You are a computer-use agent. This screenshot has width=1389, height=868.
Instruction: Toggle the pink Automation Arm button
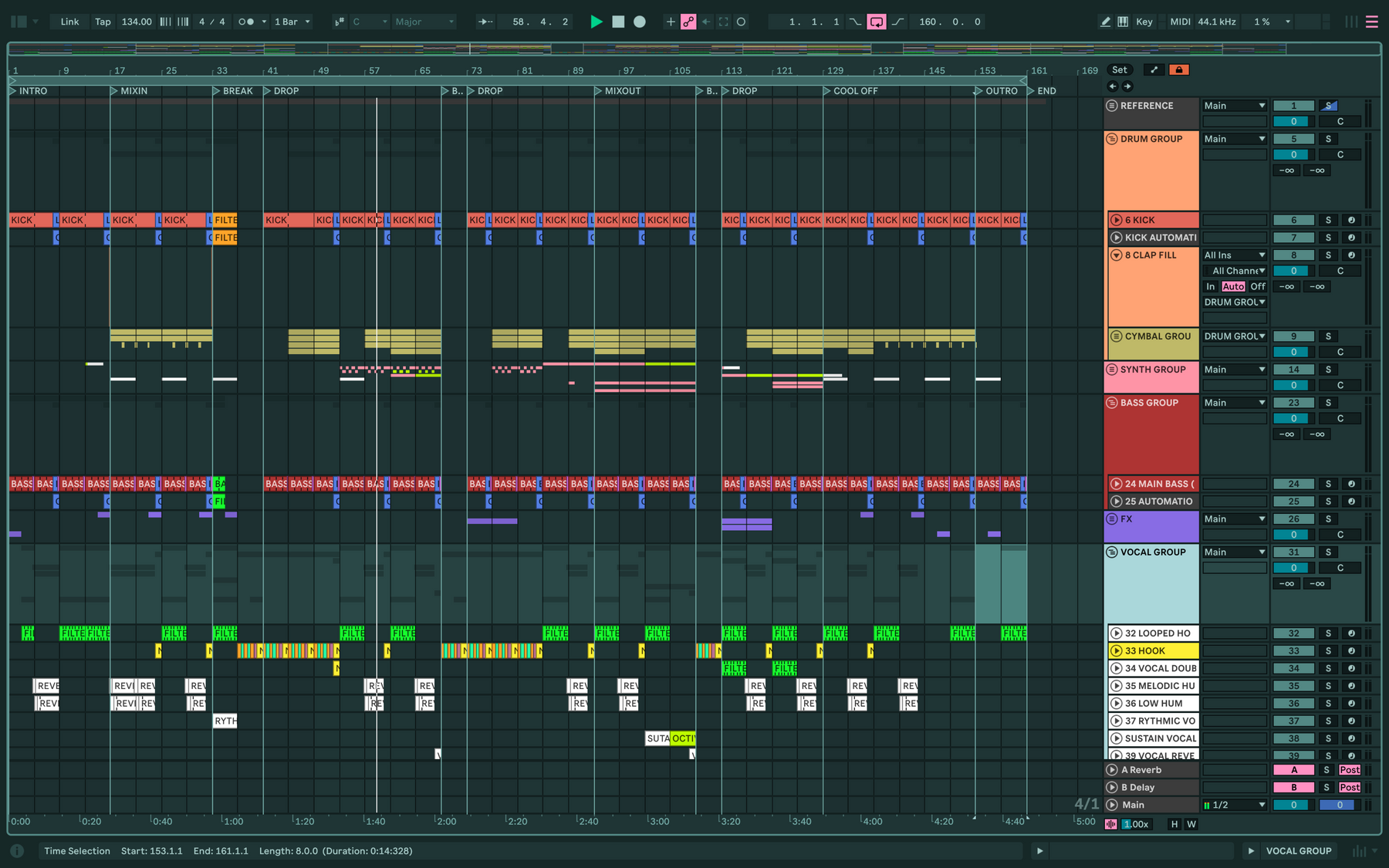[688, 22]
